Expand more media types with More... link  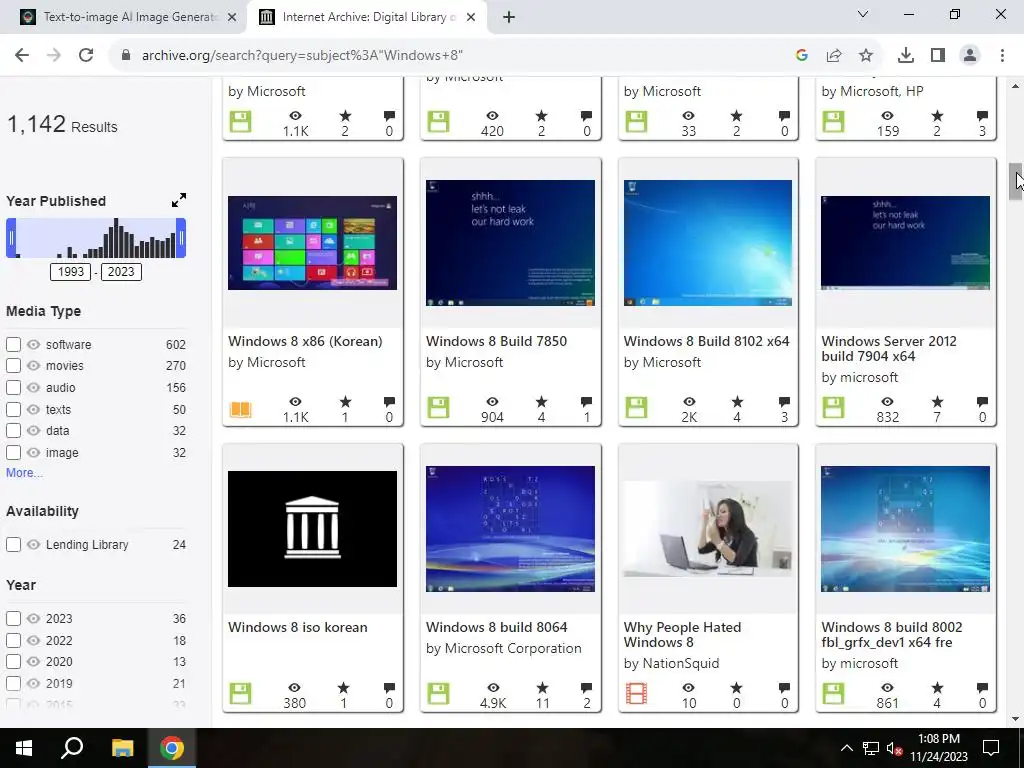point(24,473)
